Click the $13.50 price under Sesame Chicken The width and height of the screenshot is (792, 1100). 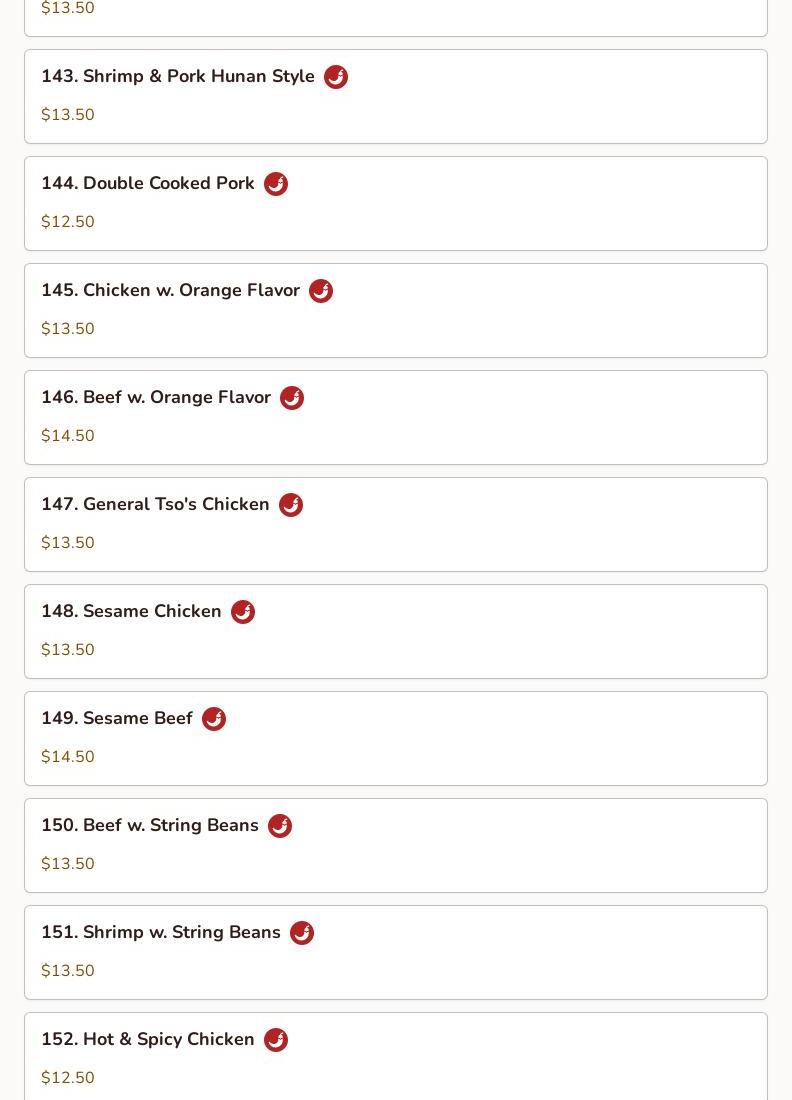point(67,650)
